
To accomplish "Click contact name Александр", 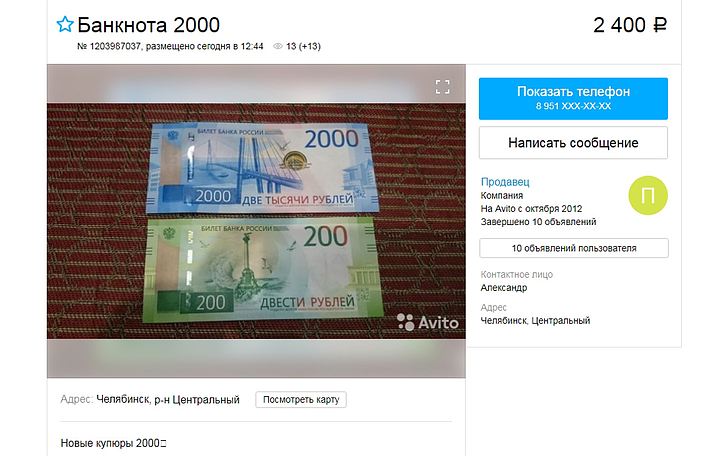I will click(x=503, y=288).
